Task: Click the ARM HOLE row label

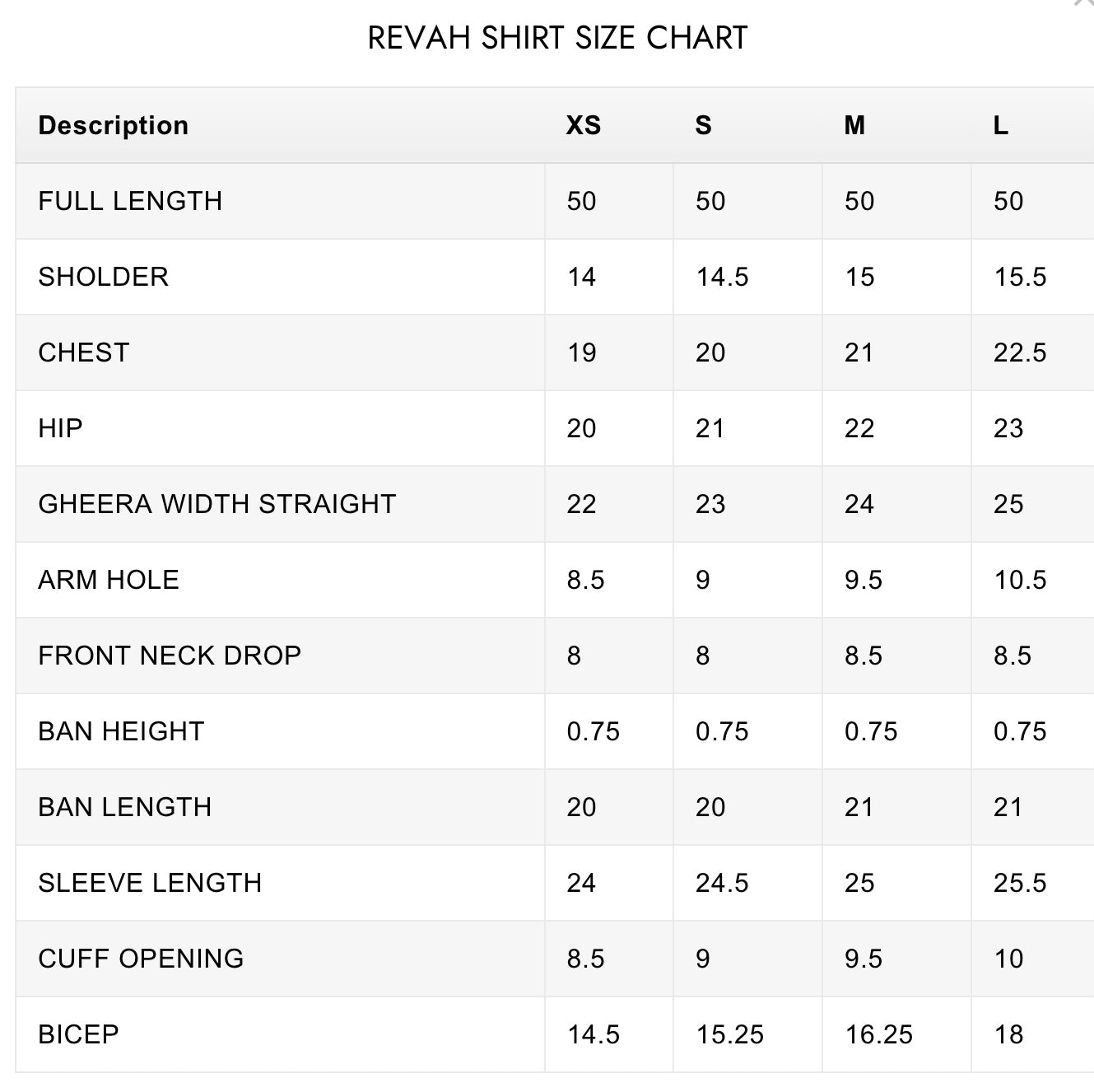Action: click(109, 580)
